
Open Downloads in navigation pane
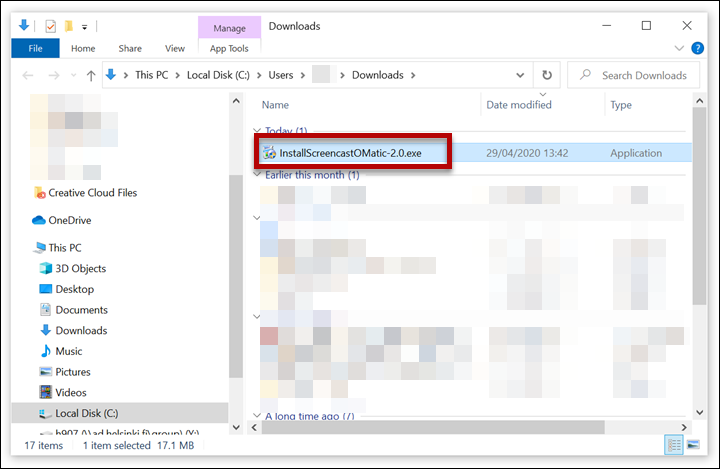click(x=81, y=330)
